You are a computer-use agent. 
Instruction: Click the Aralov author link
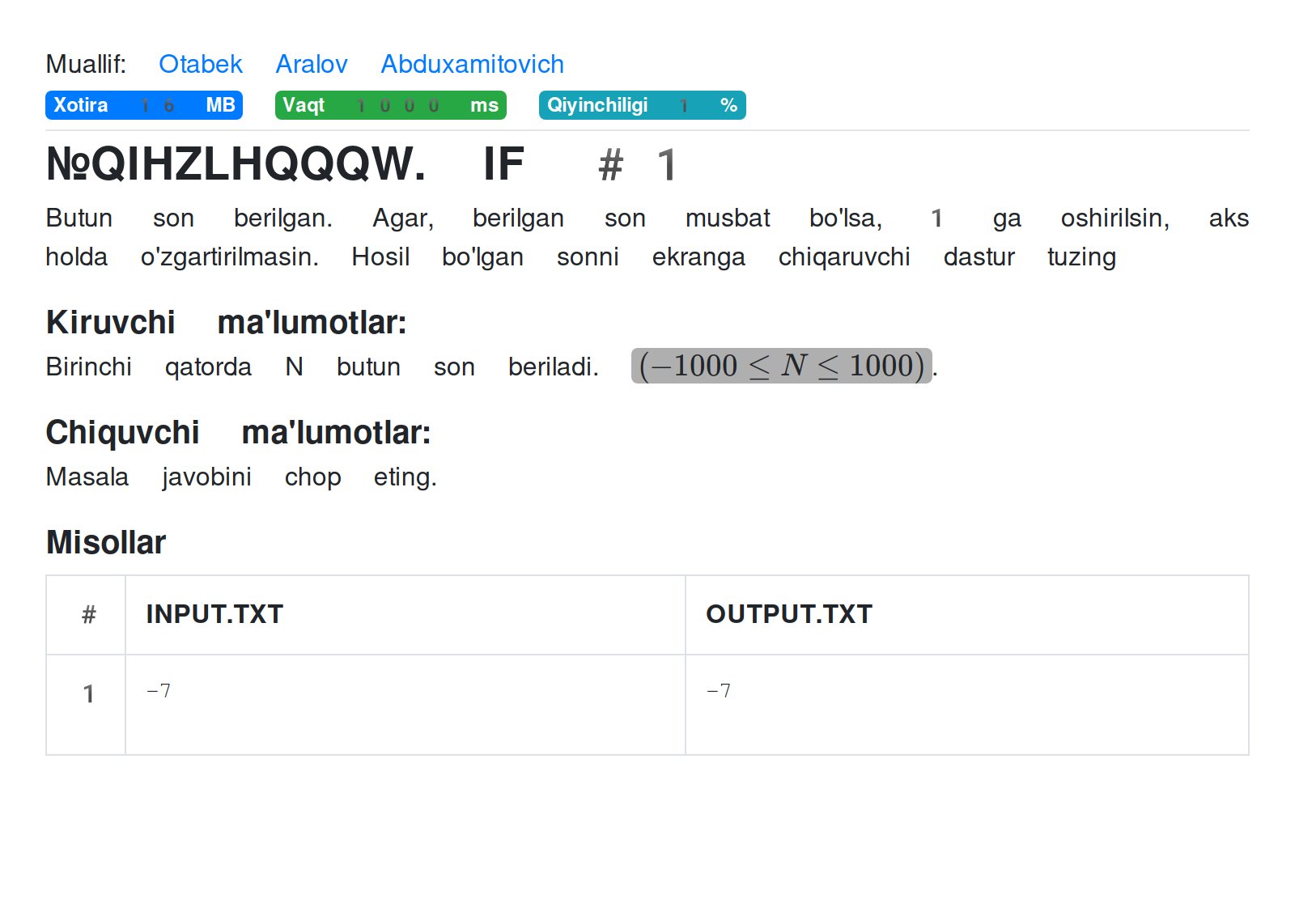coord(311,64)
